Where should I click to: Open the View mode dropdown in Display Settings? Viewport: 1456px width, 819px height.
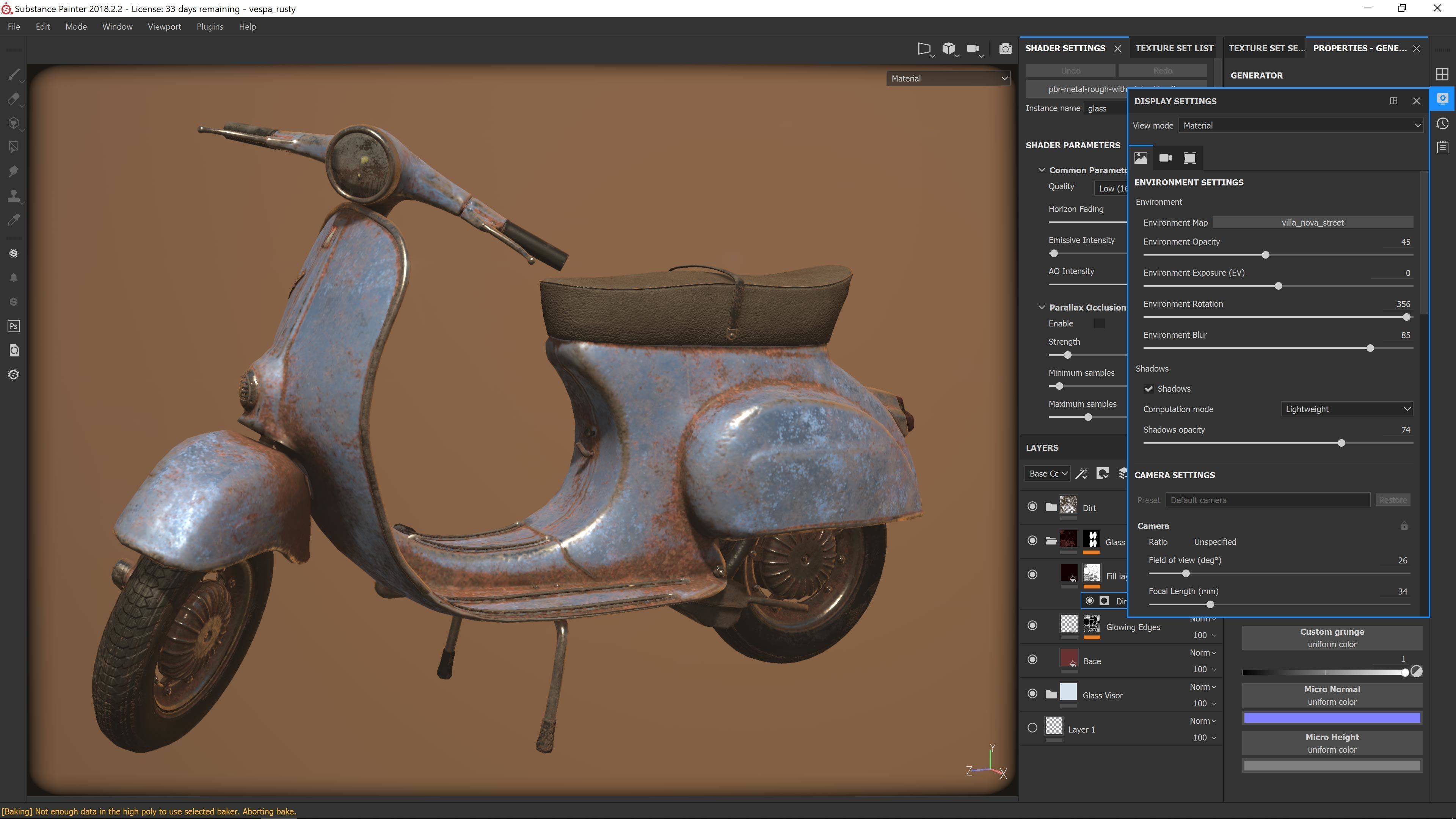[1301, 126]
